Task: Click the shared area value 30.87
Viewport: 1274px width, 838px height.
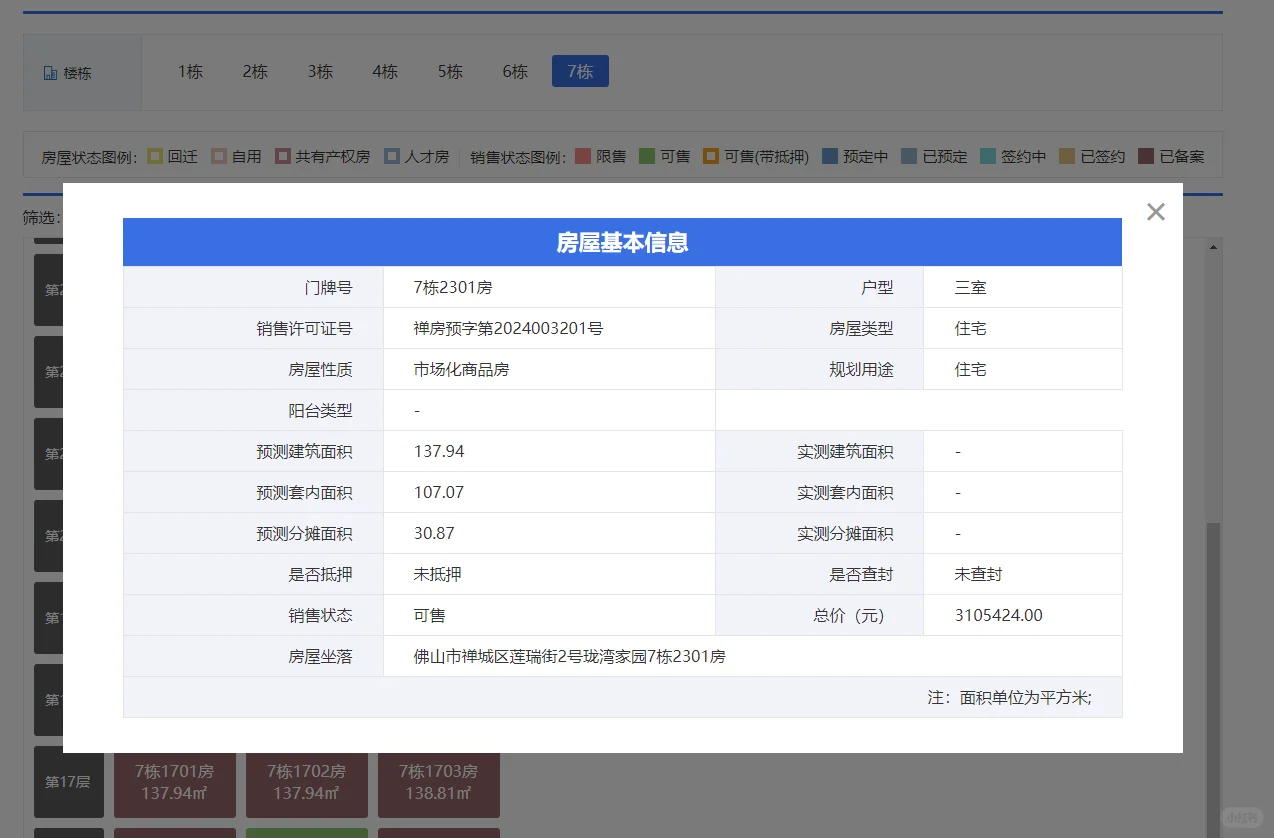Action: (434, 533)
